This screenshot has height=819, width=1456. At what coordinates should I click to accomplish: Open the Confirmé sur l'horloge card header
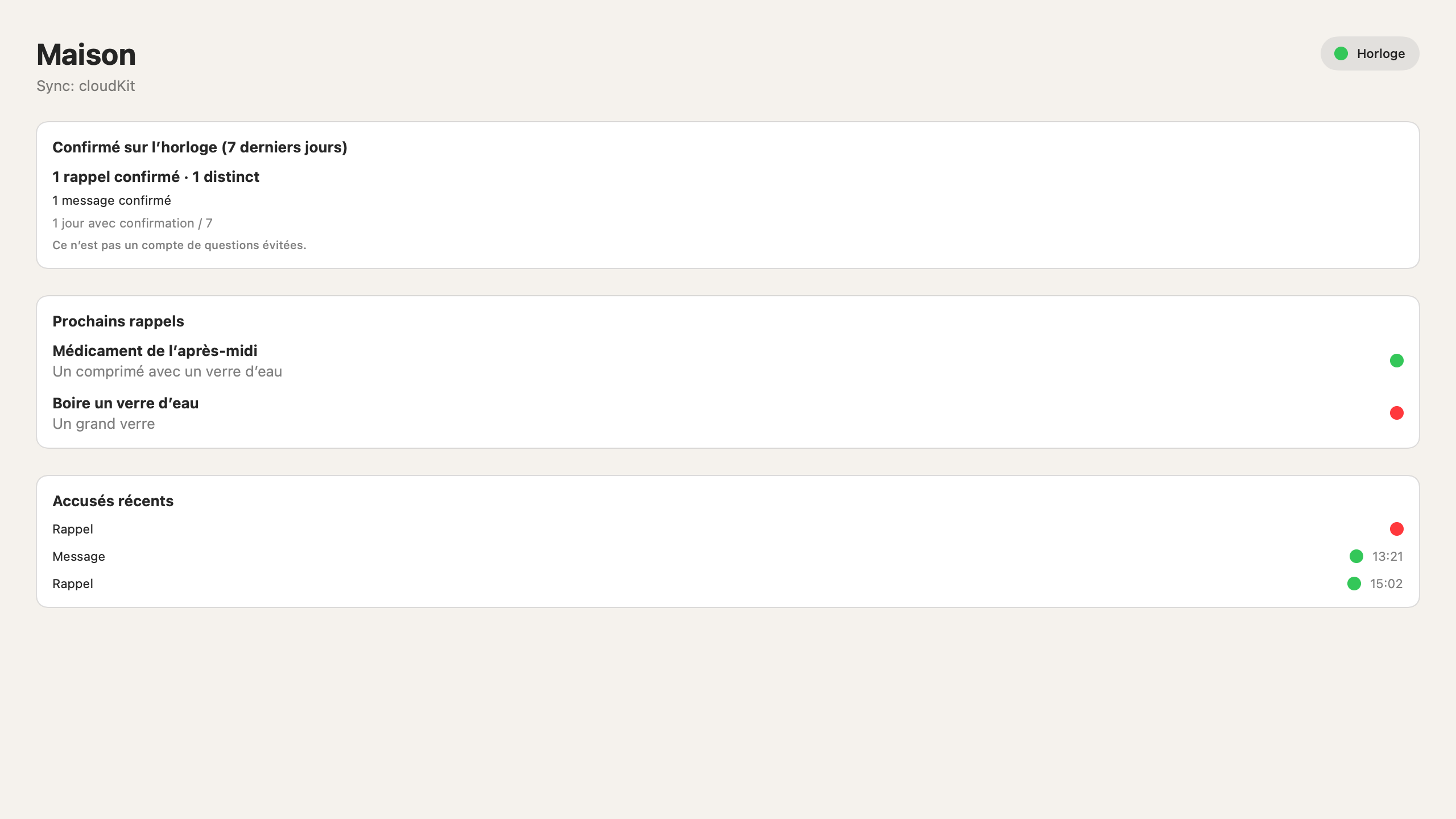pos(200,147)
